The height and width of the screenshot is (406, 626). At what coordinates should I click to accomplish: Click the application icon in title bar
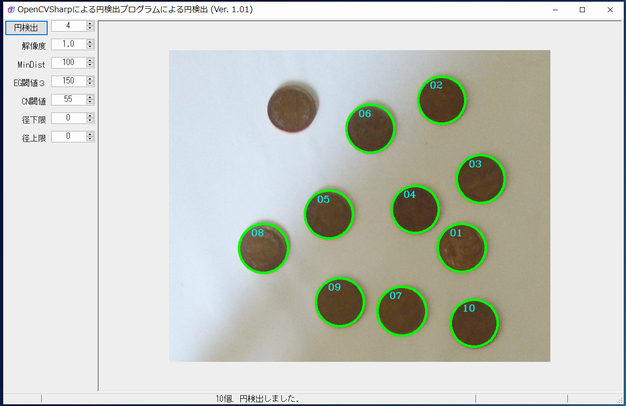pyautogui.click(x=11, y=10)
